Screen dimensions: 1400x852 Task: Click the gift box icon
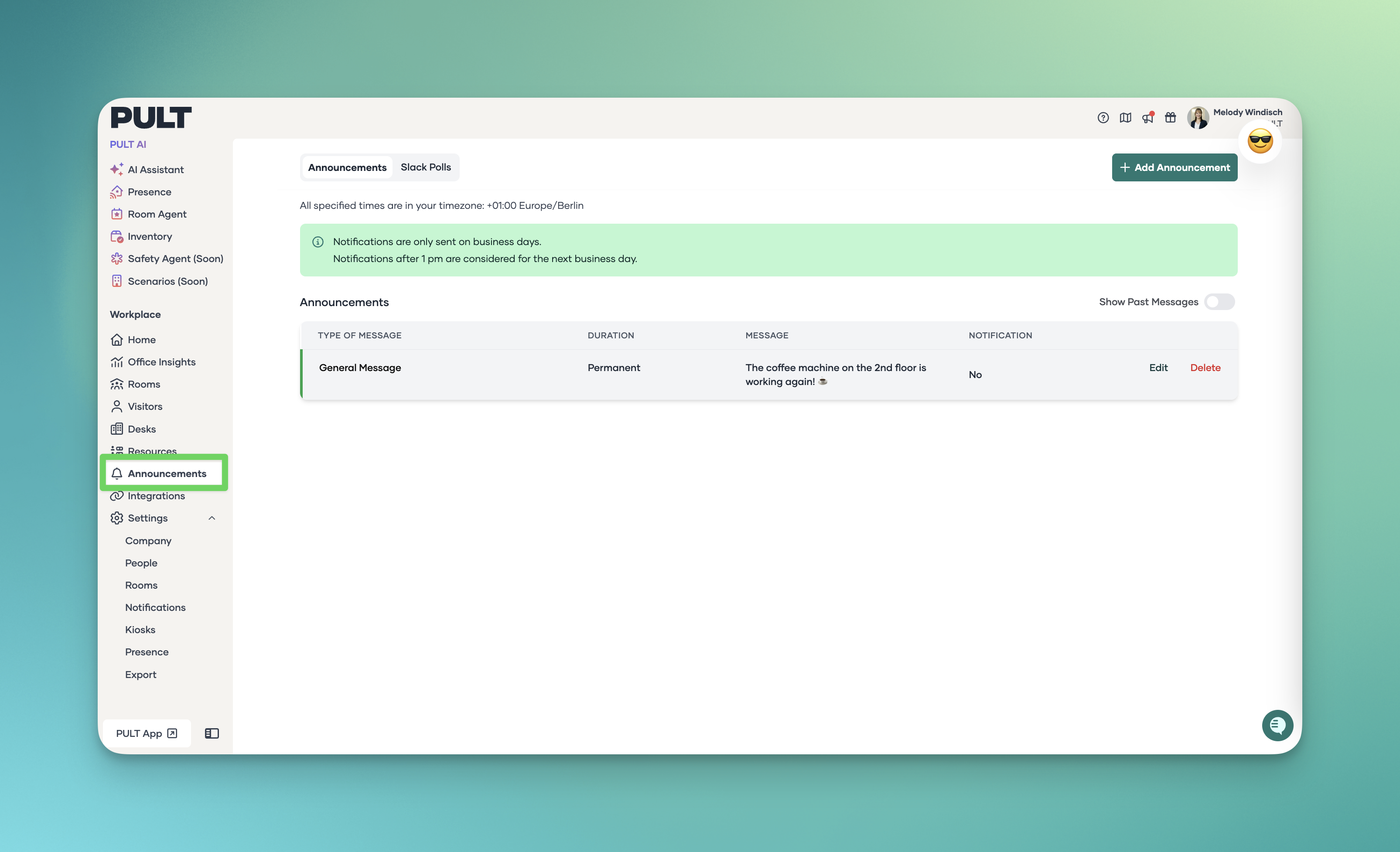pyautogui.click(x=1171, y=118)
